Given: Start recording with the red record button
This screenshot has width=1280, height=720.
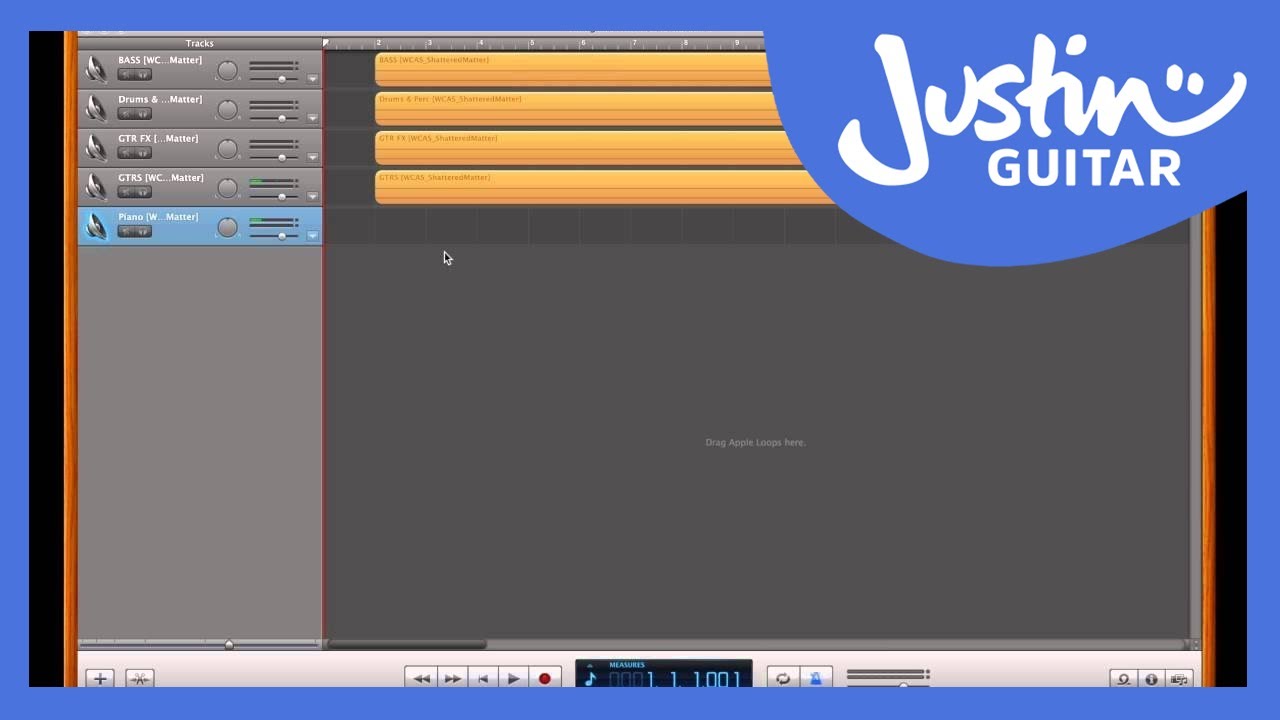Looking at the screenshot, I should coord(544,678).
